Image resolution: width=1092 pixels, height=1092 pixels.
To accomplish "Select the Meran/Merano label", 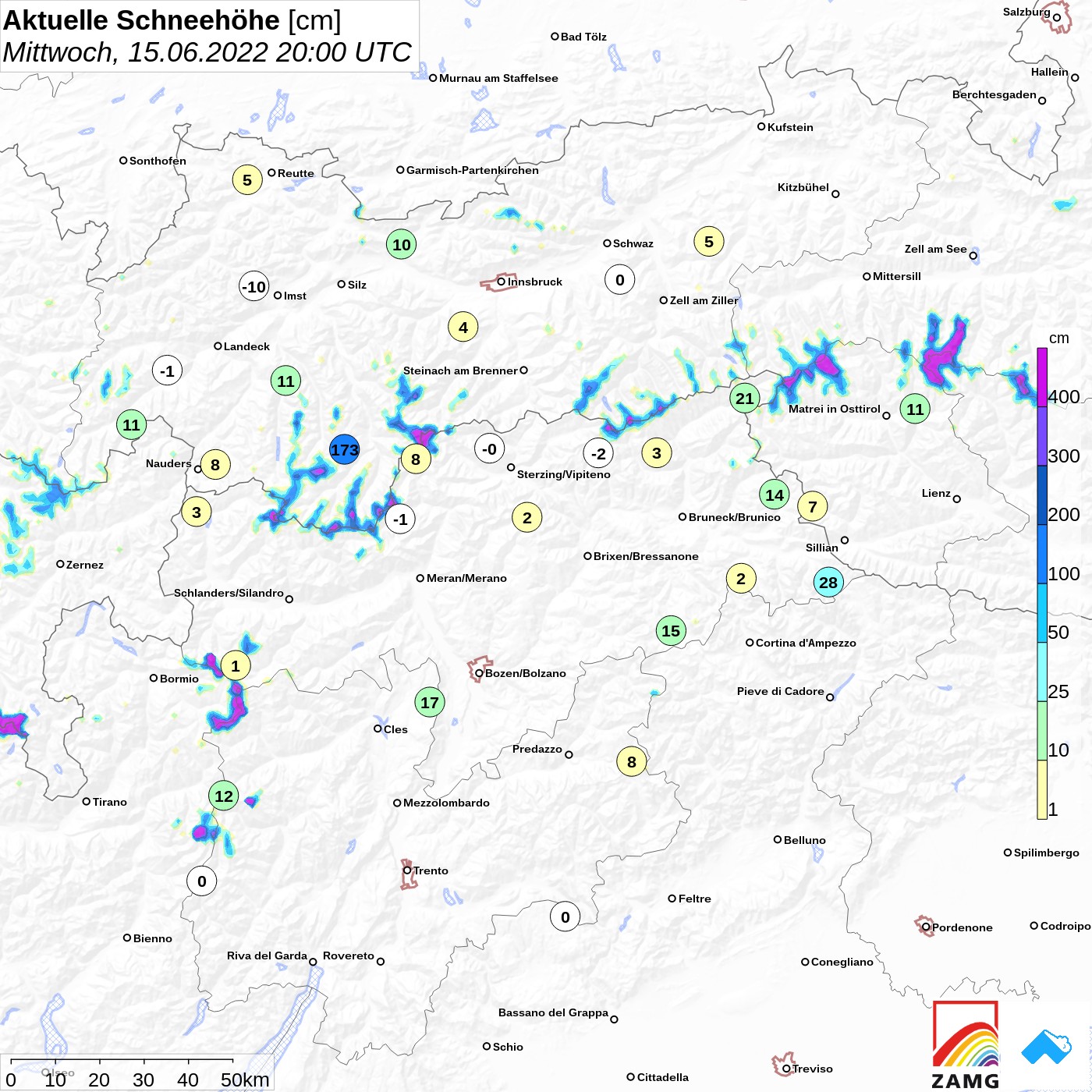I will pos(466,578).
